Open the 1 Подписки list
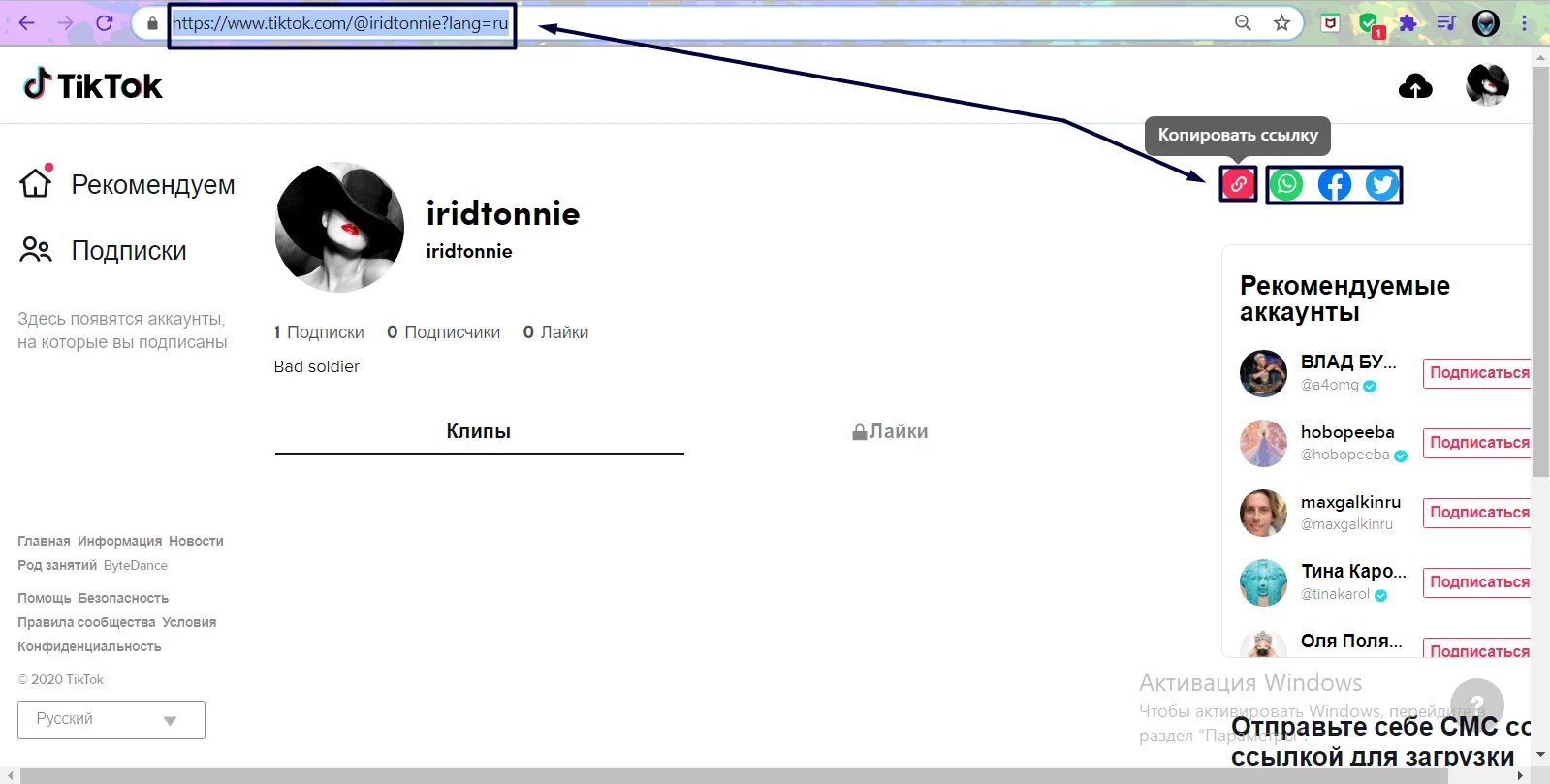This screenshot has width=1550, height=784. (x=319, y=332)
